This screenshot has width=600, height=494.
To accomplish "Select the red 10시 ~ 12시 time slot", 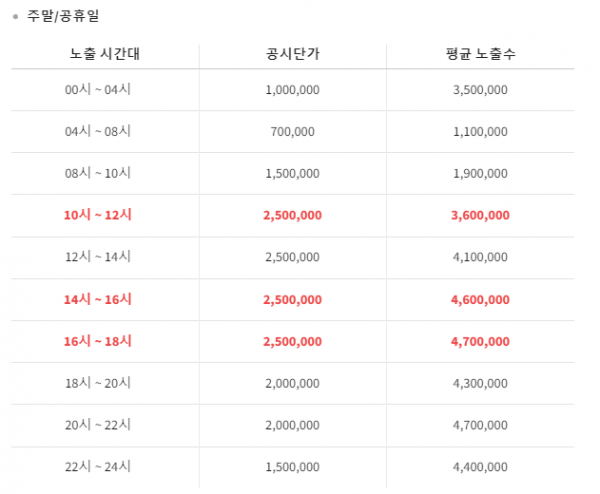I will 98,215.
